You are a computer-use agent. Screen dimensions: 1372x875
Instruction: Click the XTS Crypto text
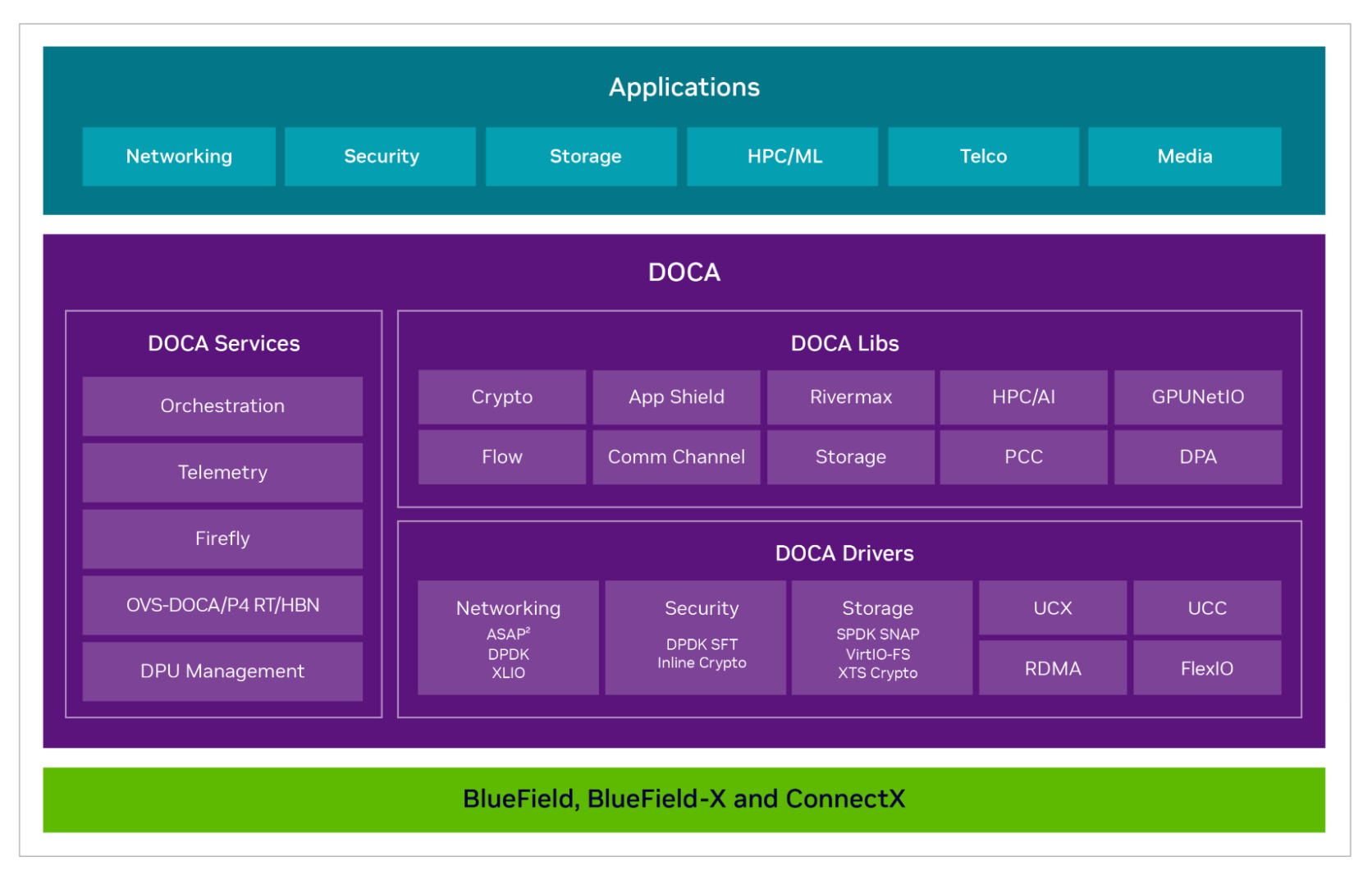coord(877,673)
